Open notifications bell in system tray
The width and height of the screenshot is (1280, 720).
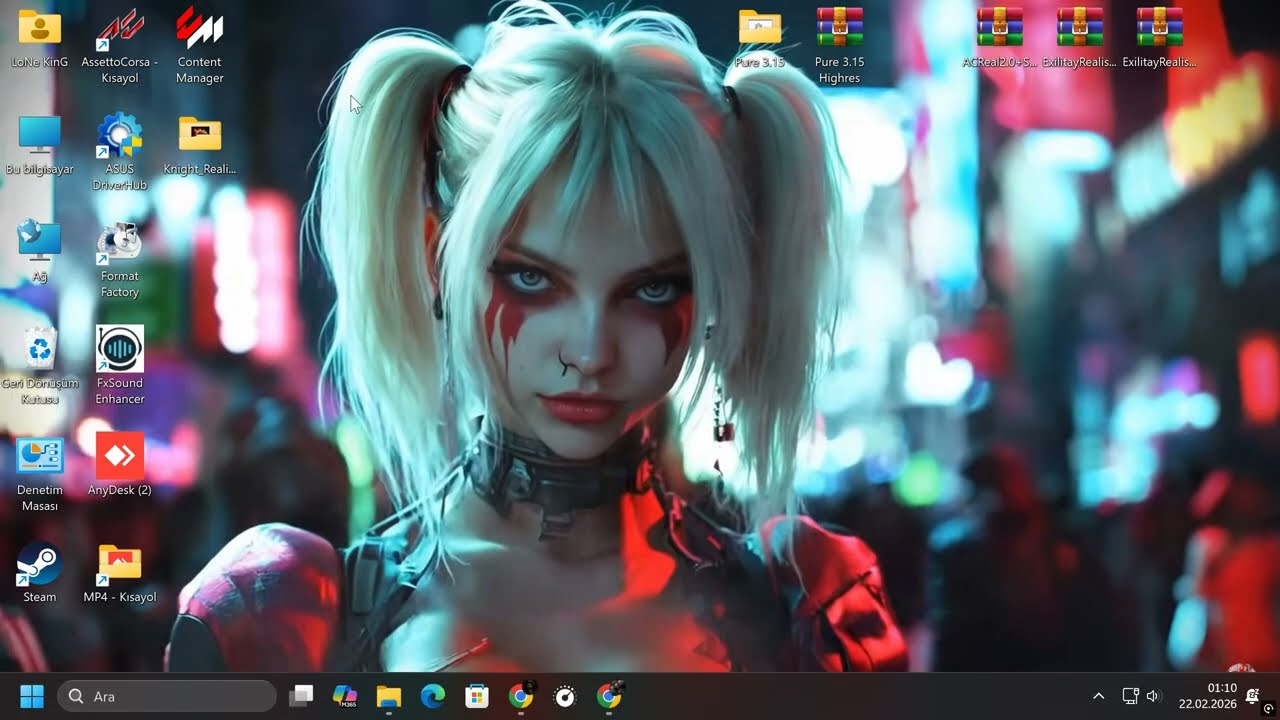click(1254, 696)
